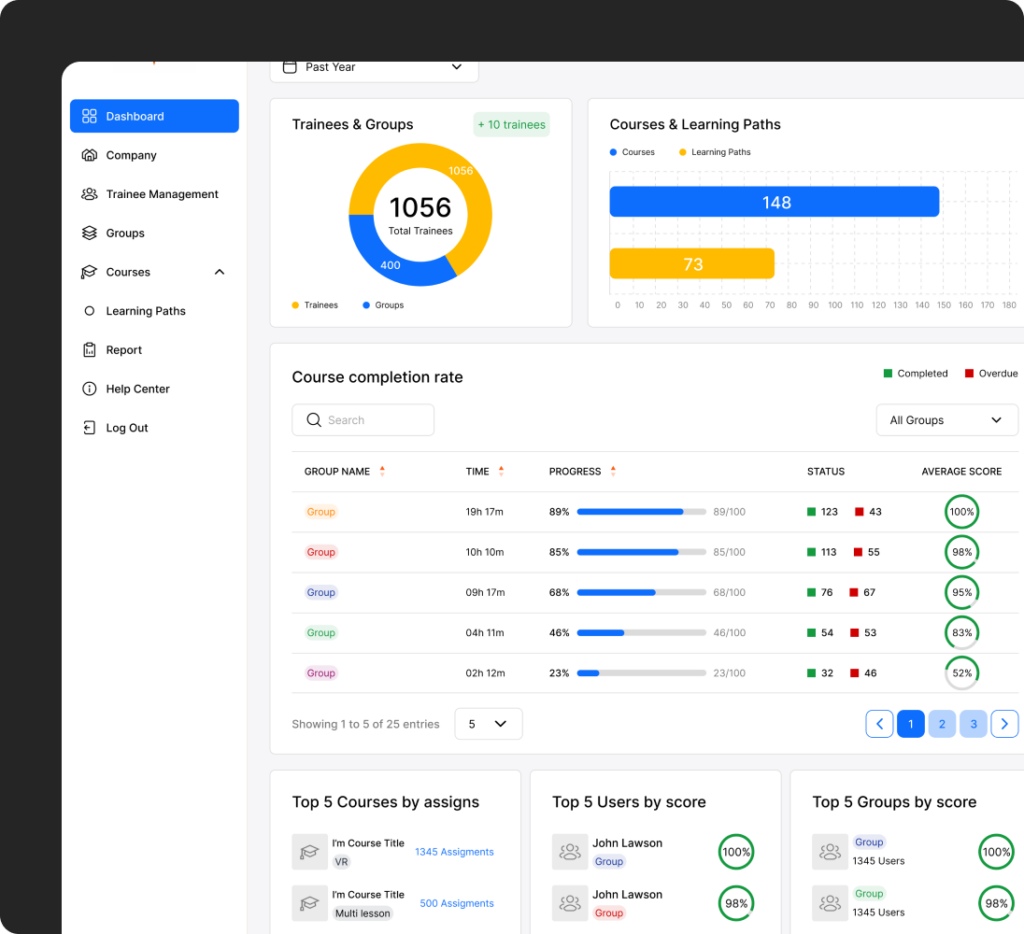Click the Trainee Management people icon
Screen dimensions: 1024x934
click(x=89, y=194)
